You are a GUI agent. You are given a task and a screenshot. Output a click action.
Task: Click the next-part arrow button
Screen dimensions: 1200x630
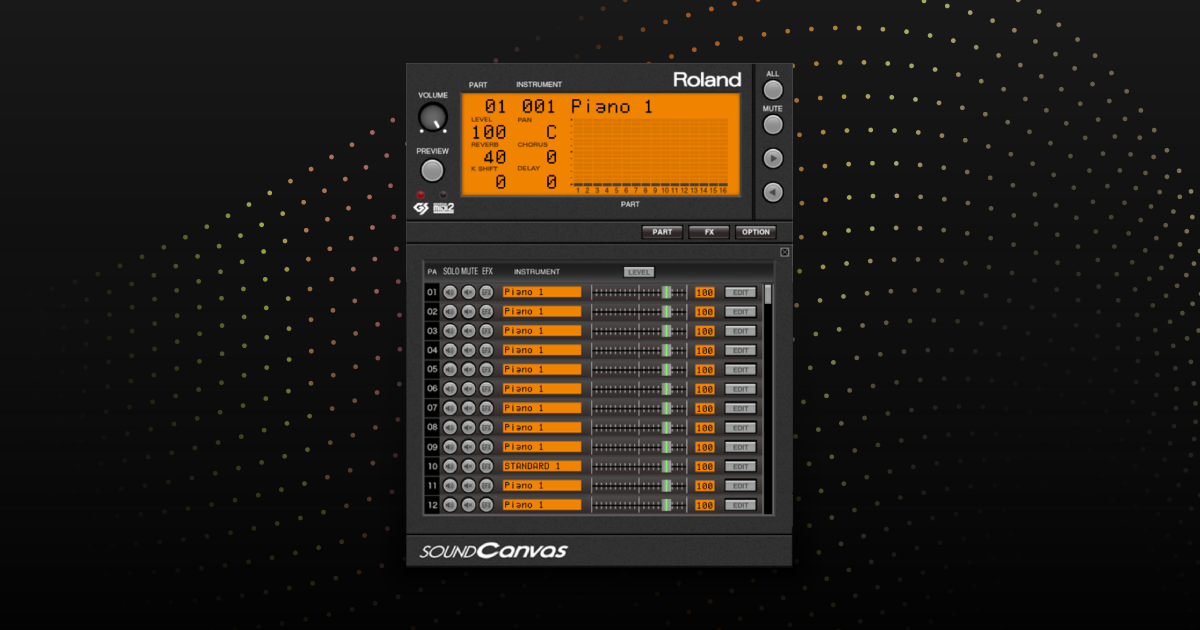[772, 157]
